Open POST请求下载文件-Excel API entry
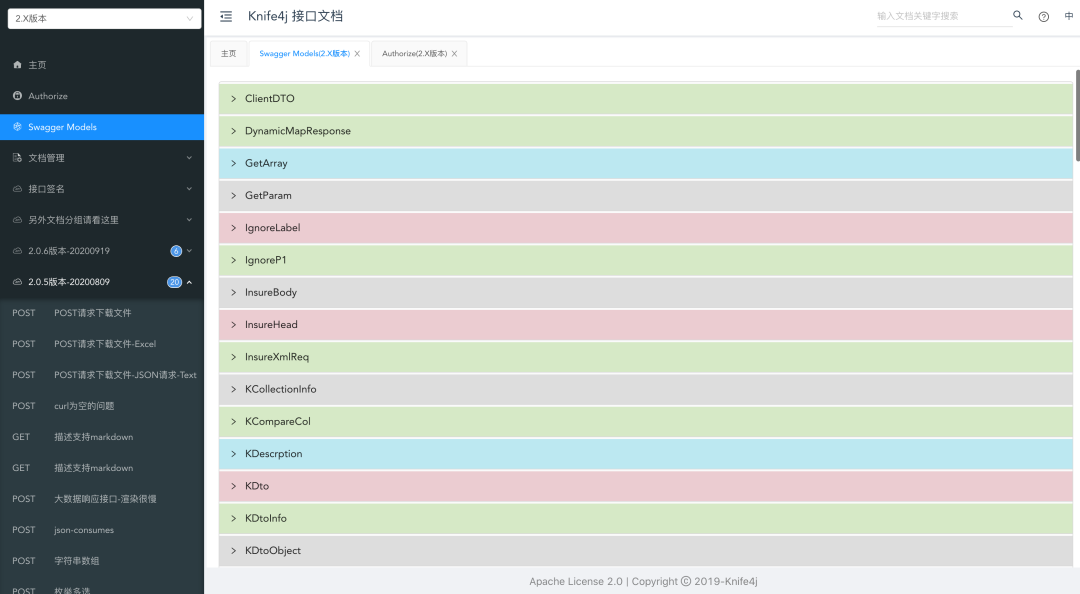1080x594 pixels. 104,344
